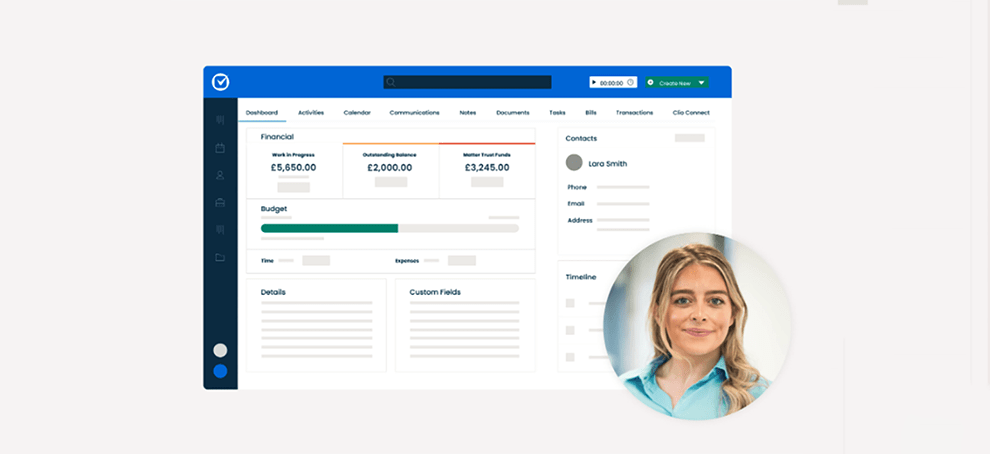The height and width of the screenshot is (454, 990).
Task: Open the Lara Smith contact name
Action: tap(607, 164)
